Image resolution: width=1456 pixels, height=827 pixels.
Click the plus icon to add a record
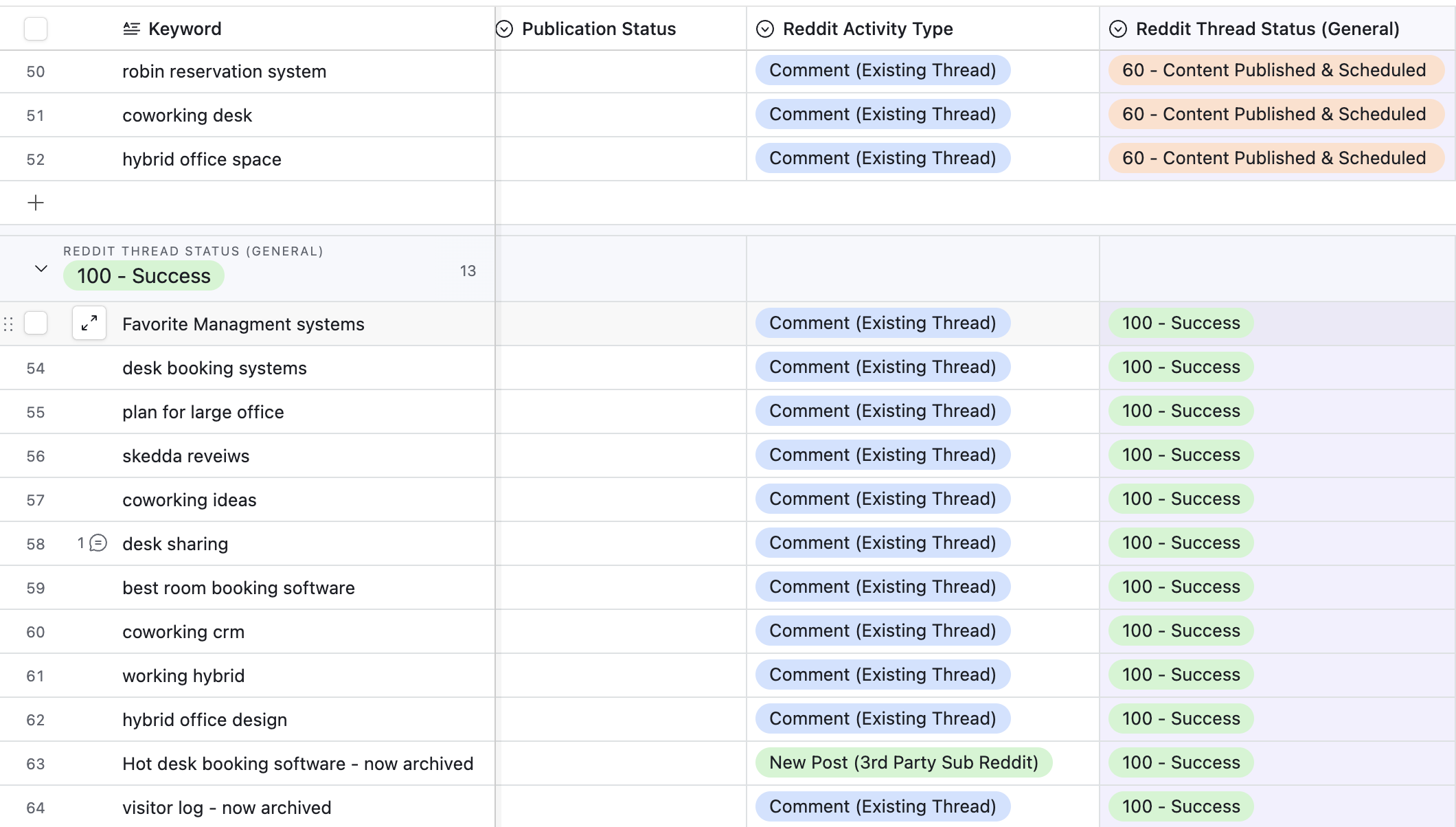[36, 203]
